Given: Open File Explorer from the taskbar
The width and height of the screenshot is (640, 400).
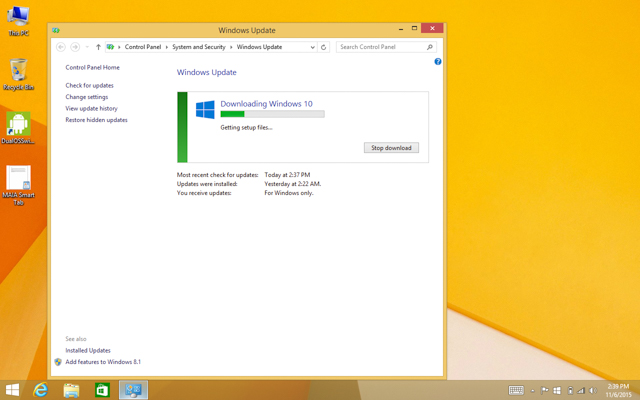Looking at the screenshot, I should coord(72,389).
